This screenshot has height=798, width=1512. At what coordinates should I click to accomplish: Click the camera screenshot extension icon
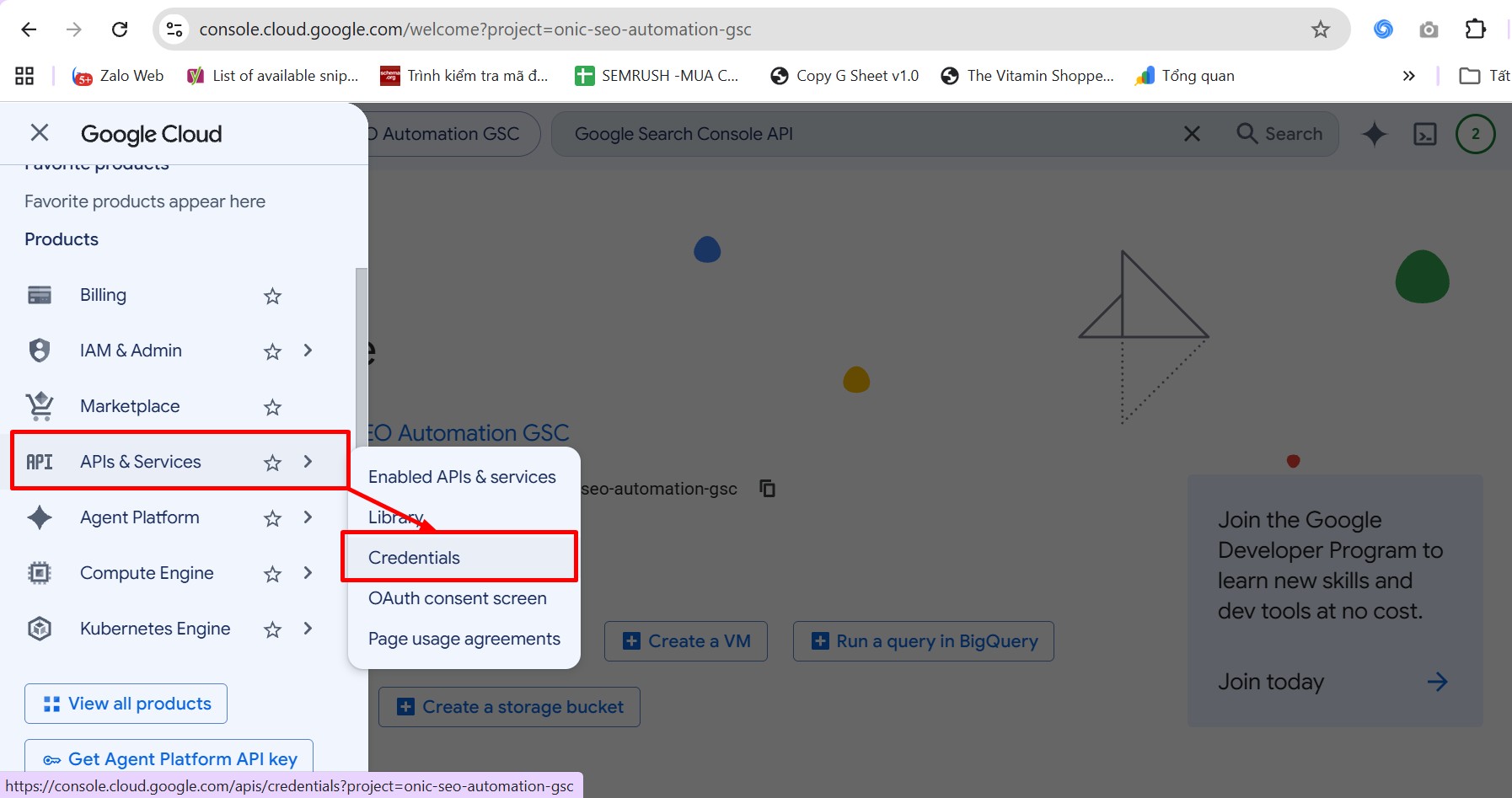(1429, 29)
